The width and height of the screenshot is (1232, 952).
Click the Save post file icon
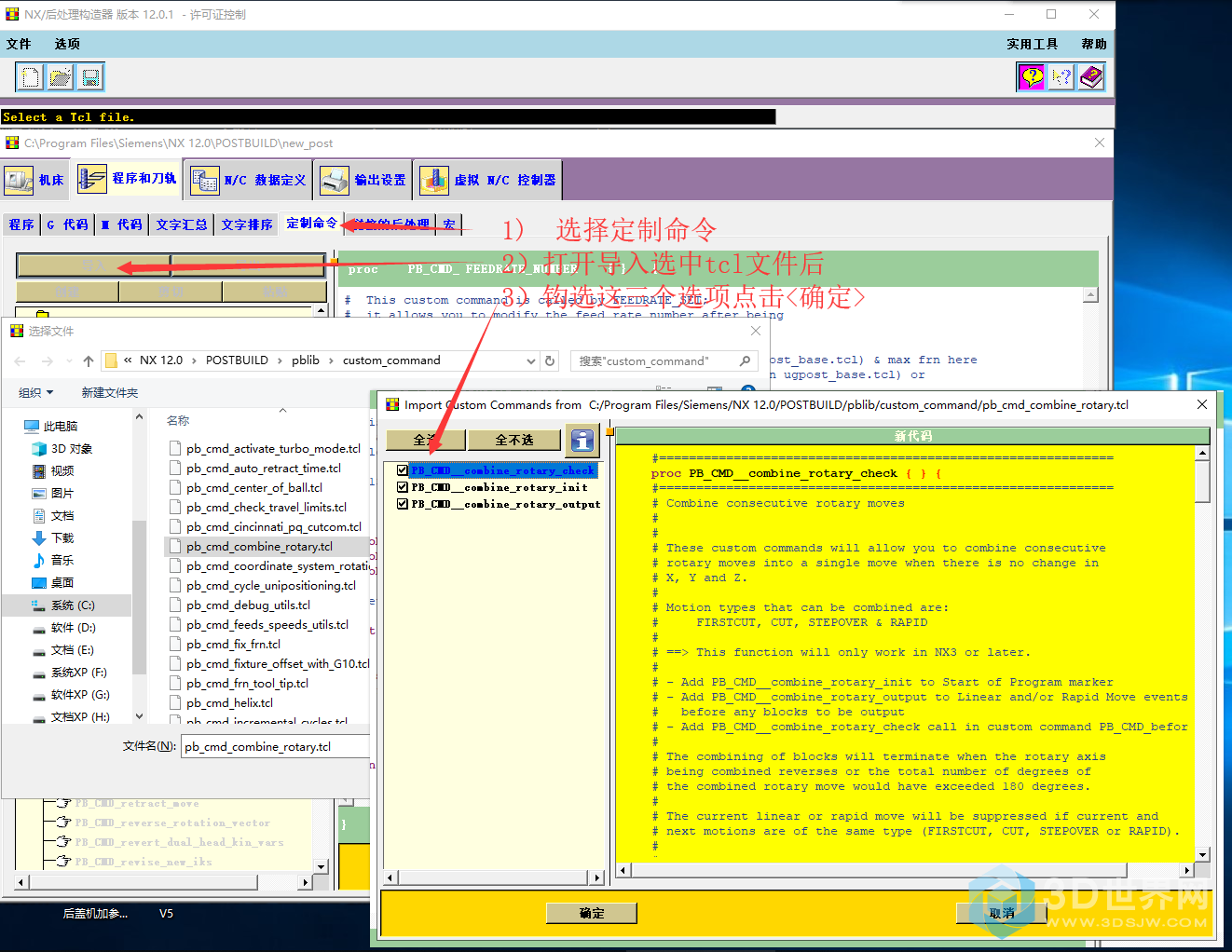point(90,77)
